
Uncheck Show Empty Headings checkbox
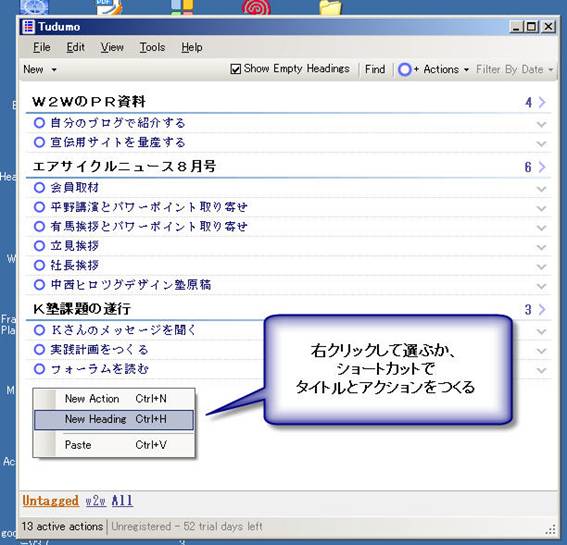click(235, 69)
